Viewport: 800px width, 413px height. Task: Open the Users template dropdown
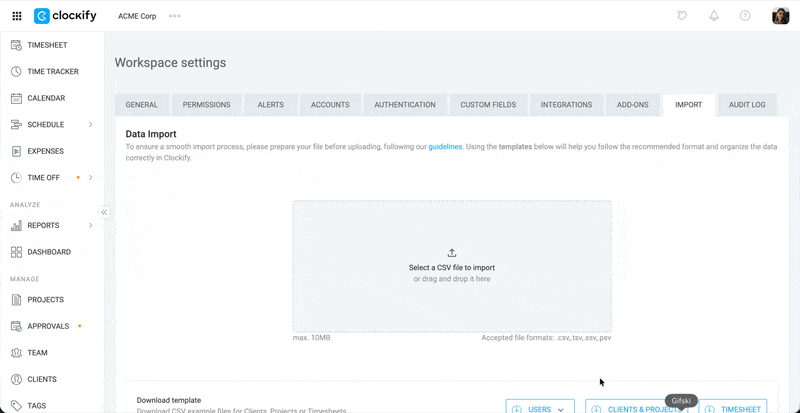pyautogui.click(x=540, y=408)
